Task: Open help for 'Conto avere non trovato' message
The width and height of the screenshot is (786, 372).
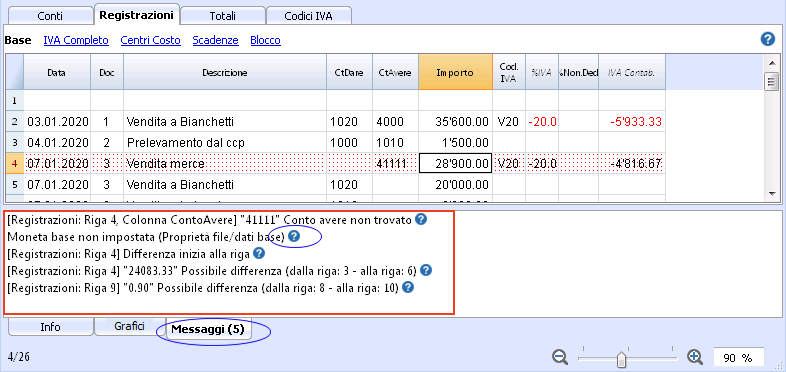Action: [422, 219]
